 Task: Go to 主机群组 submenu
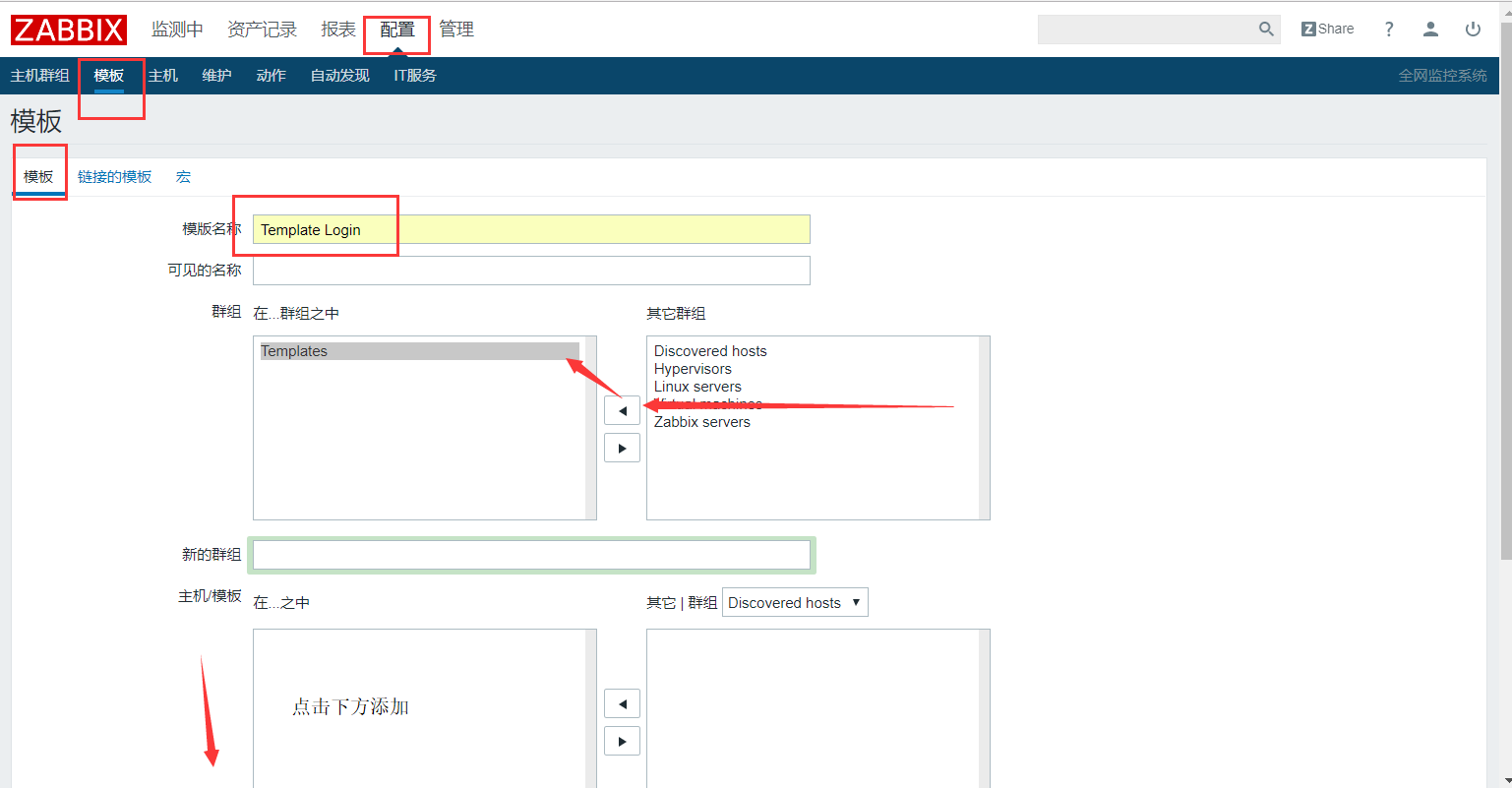click(40, 76)
